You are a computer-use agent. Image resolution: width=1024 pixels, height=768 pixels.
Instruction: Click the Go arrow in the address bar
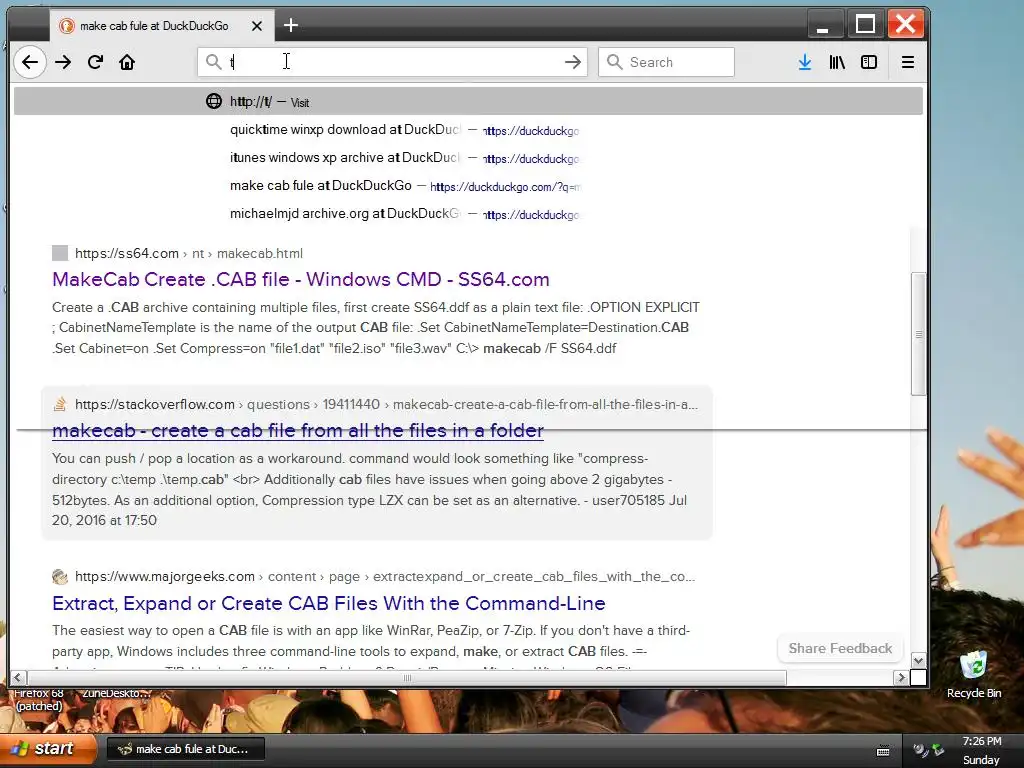tap(573, 62)
